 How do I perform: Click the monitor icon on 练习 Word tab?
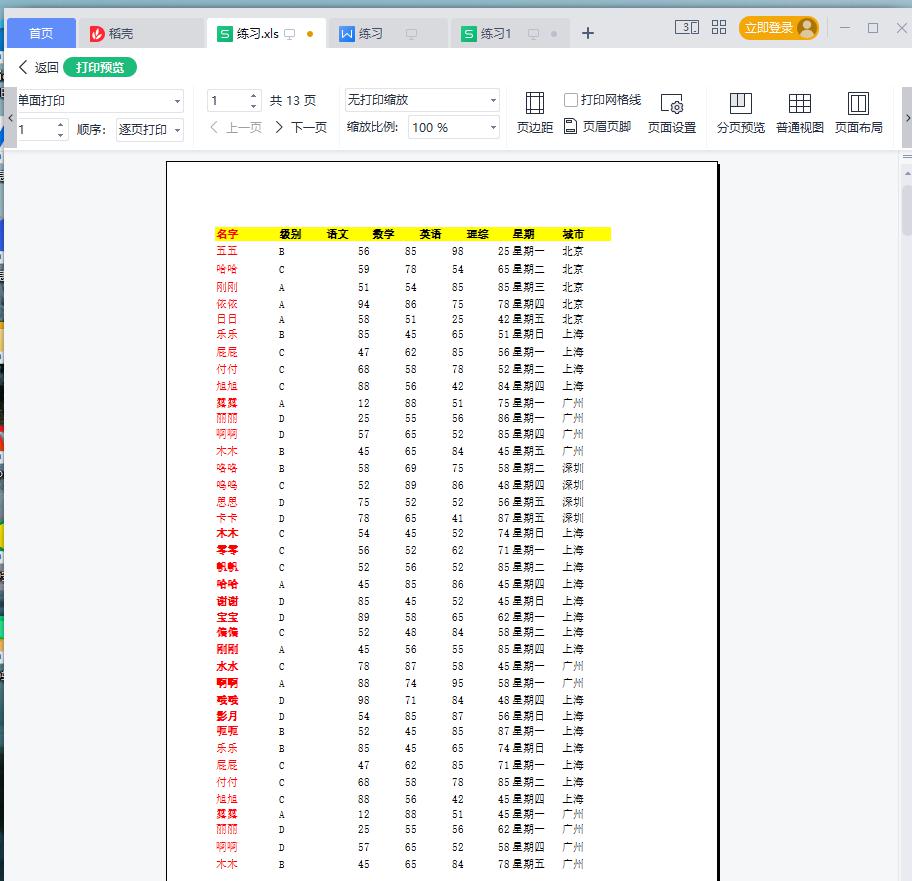pos(411,34)
